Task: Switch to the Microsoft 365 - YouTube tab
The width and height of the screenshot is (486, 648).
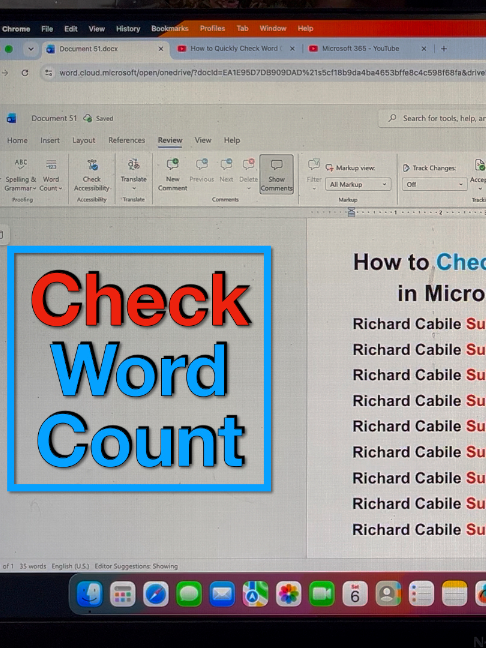Action: pos(360,48)
